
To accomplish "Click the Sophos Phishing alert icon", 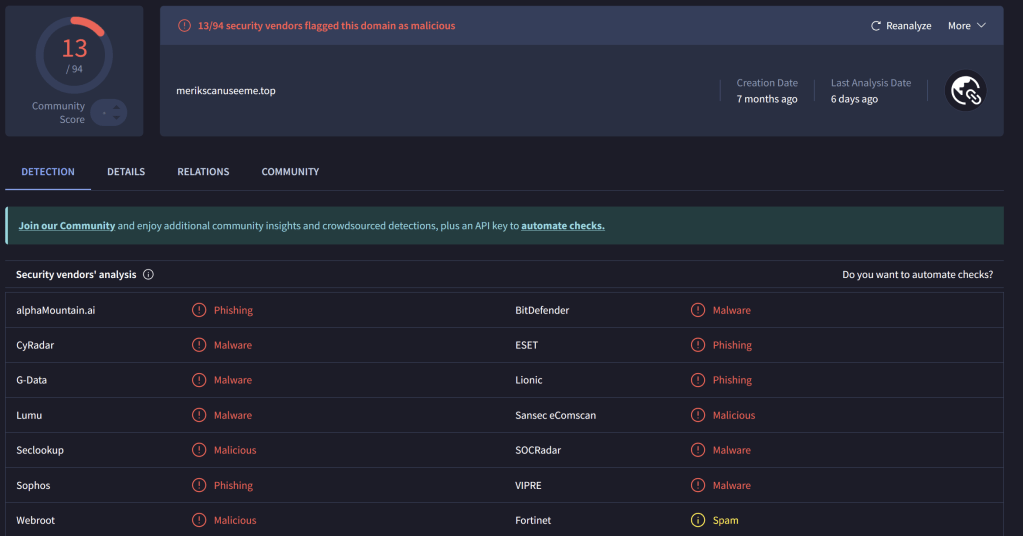I will coord(199,485).
